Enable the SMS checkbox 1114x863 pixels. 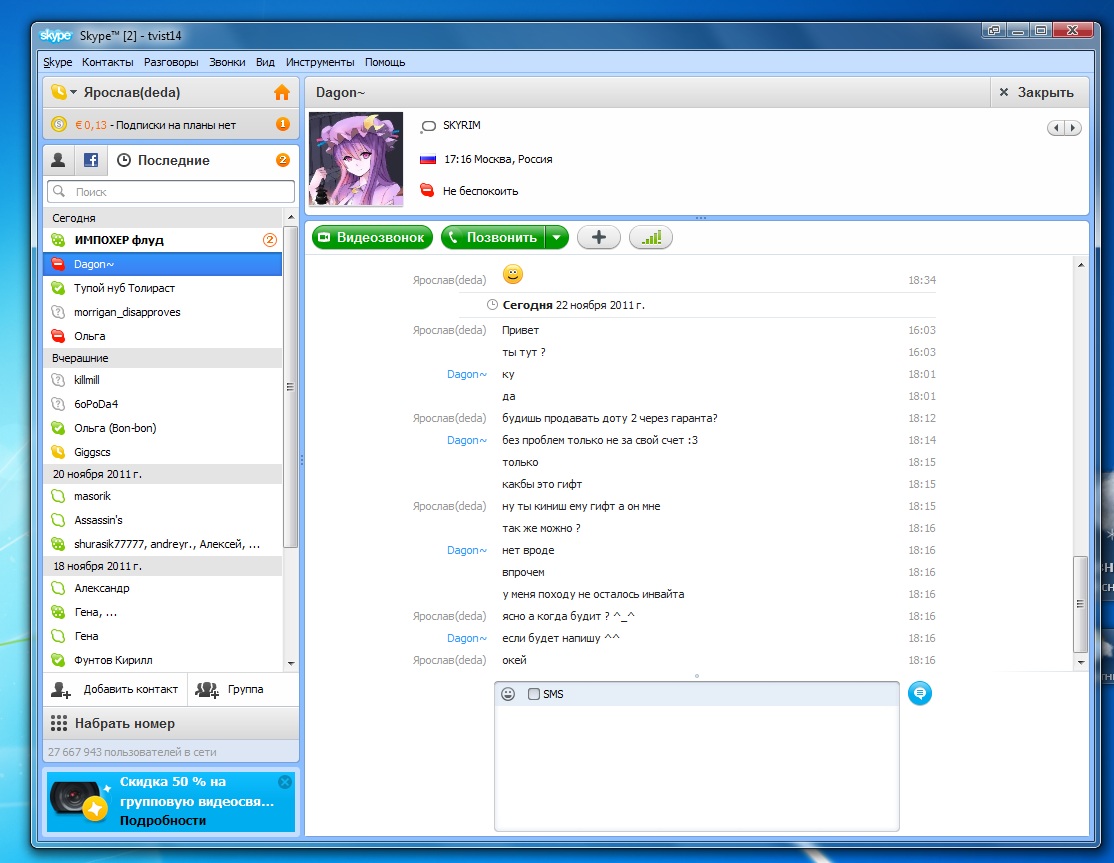click(x=534, y=694)
